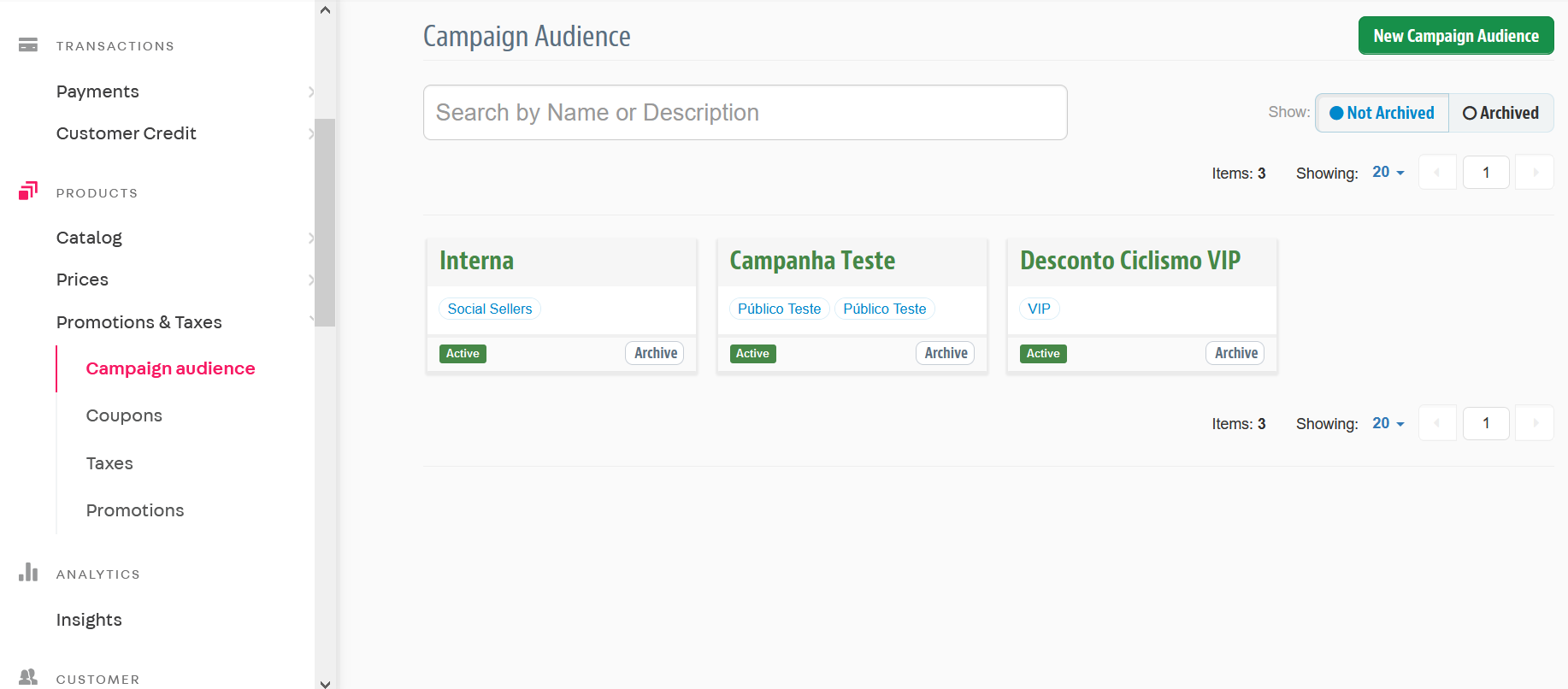Go to next page in top pagination
The height and width of the screenshot is (689, 1568).
(x=1535, y=173)
